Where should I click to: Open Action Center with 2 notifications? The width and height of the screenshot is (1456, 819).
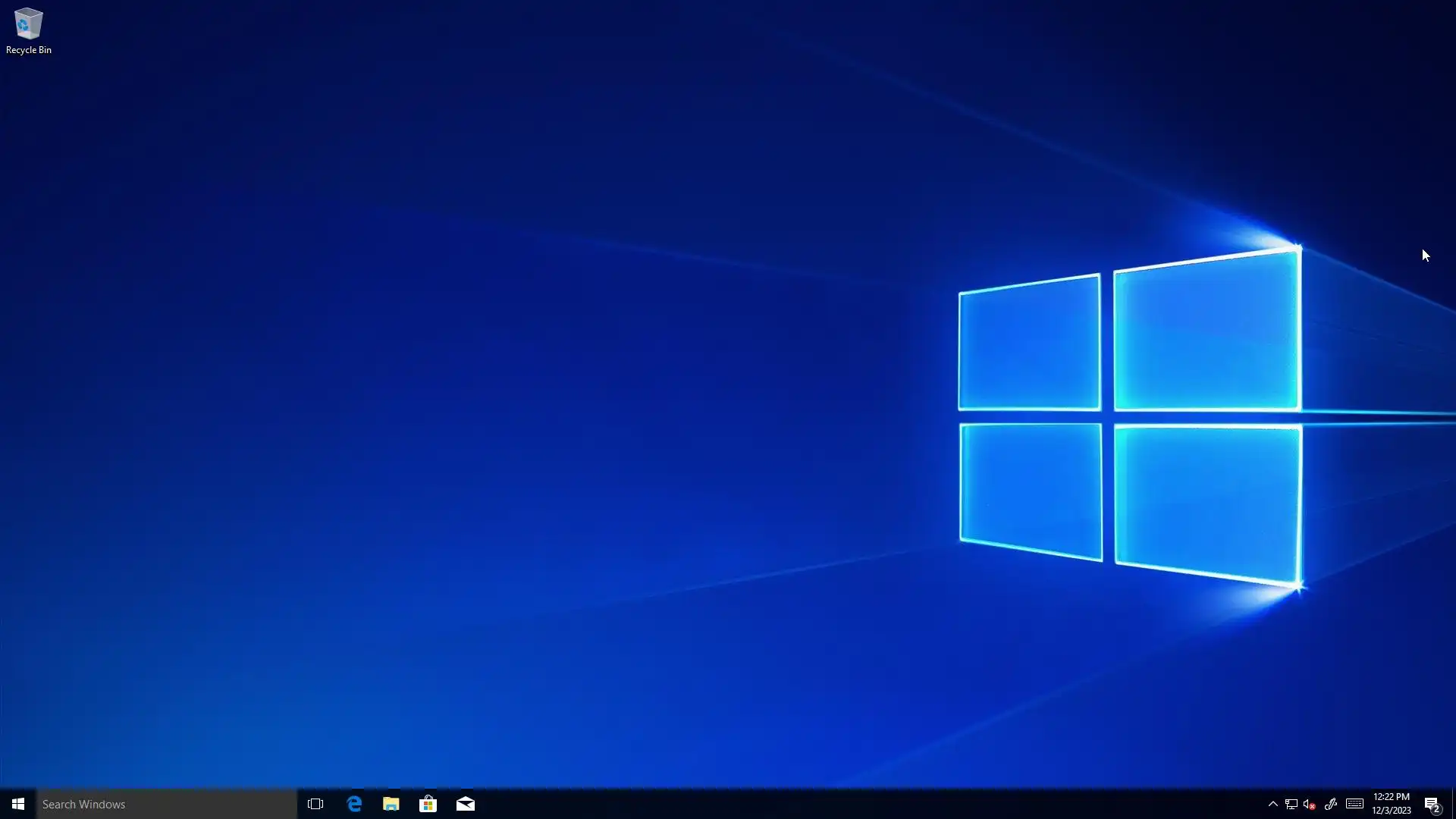(x=1432, y=804)
